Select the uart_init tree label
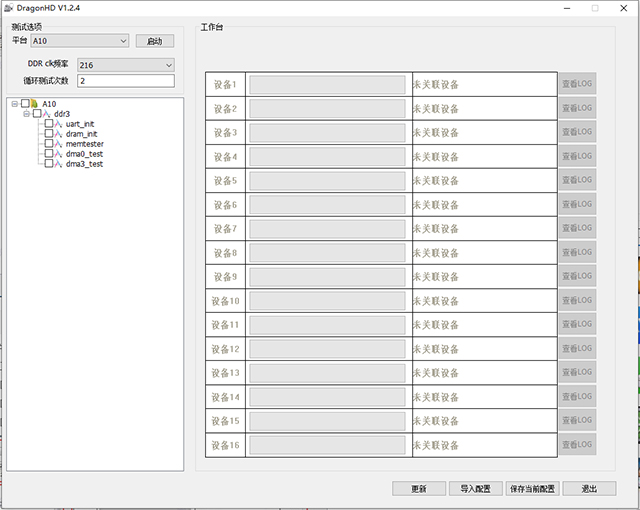Screen dimensions: 640x510 pos(80,124)
